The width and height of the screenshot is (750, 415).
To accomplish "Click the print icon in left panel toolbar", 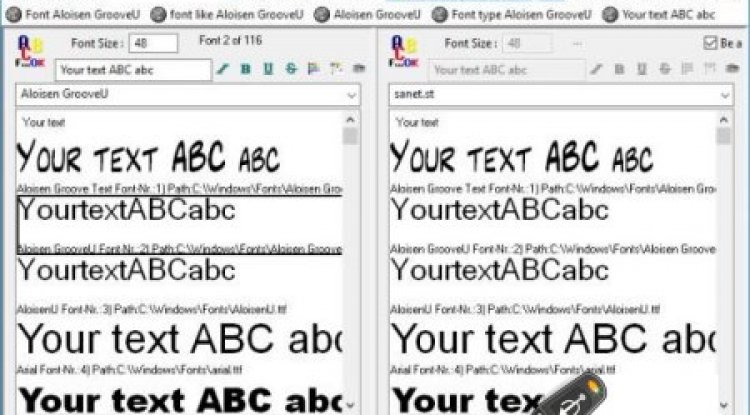I will pyautogui.click(x=359, y=68).
